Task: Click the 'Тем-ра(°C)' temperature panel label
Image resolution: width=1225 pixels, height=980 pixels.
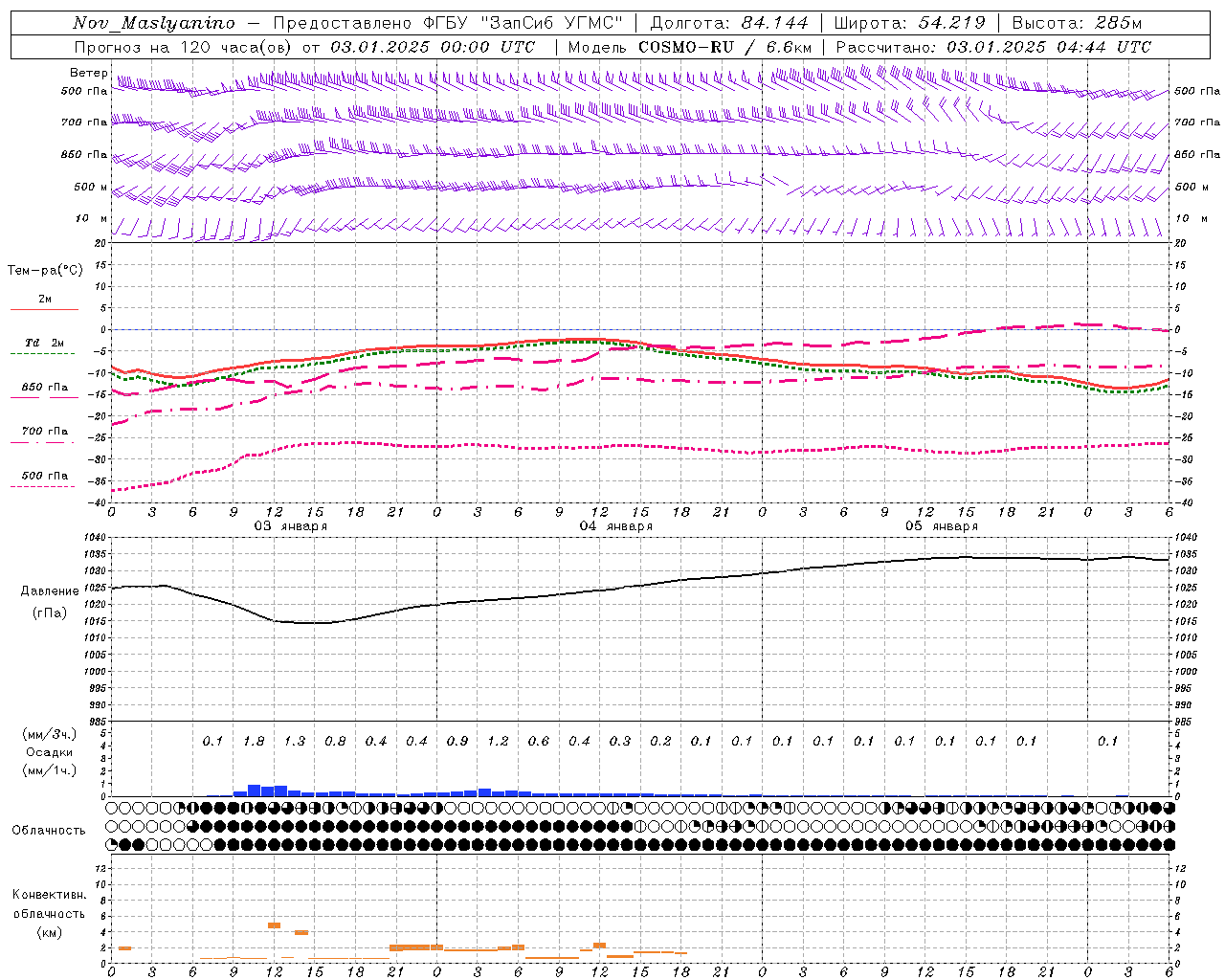Action: point(45,271)
